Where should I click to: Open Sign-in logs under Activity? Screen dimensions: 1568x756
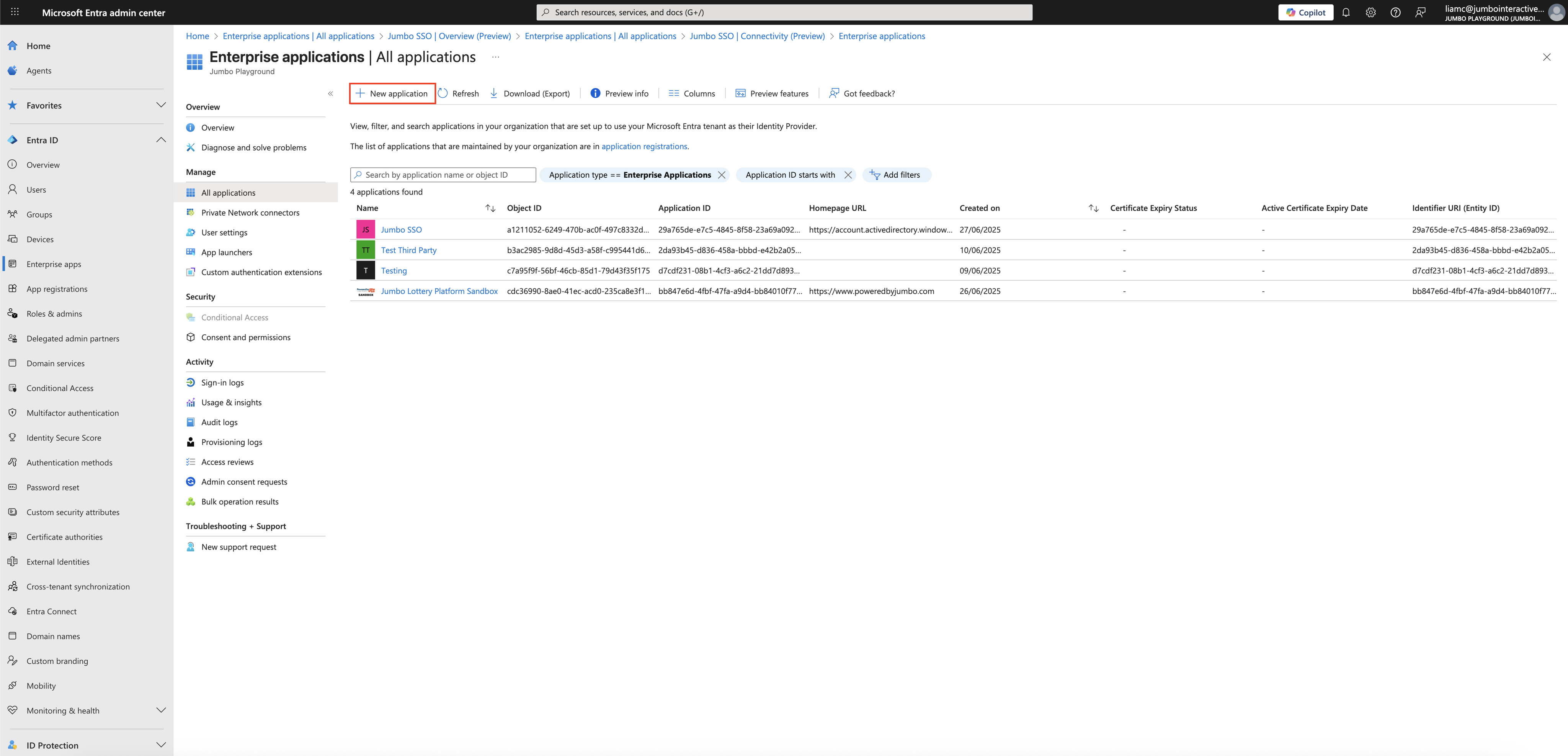(x=222, y=383)
